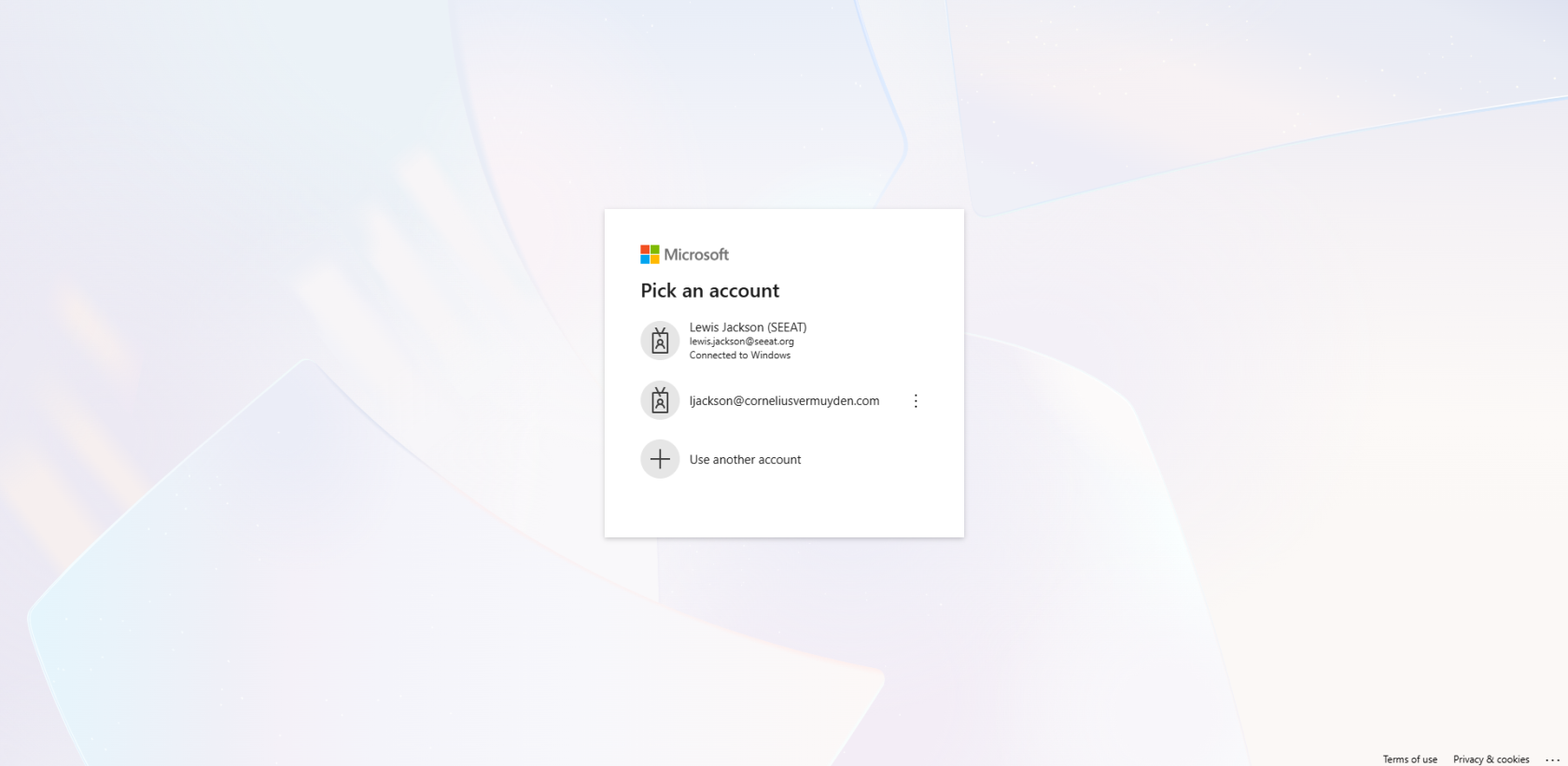Screen dimensions: 1568x766
Task: Open the three-dot options for ljackson@corneliusvermuyden.com
Action: (916, 400)
